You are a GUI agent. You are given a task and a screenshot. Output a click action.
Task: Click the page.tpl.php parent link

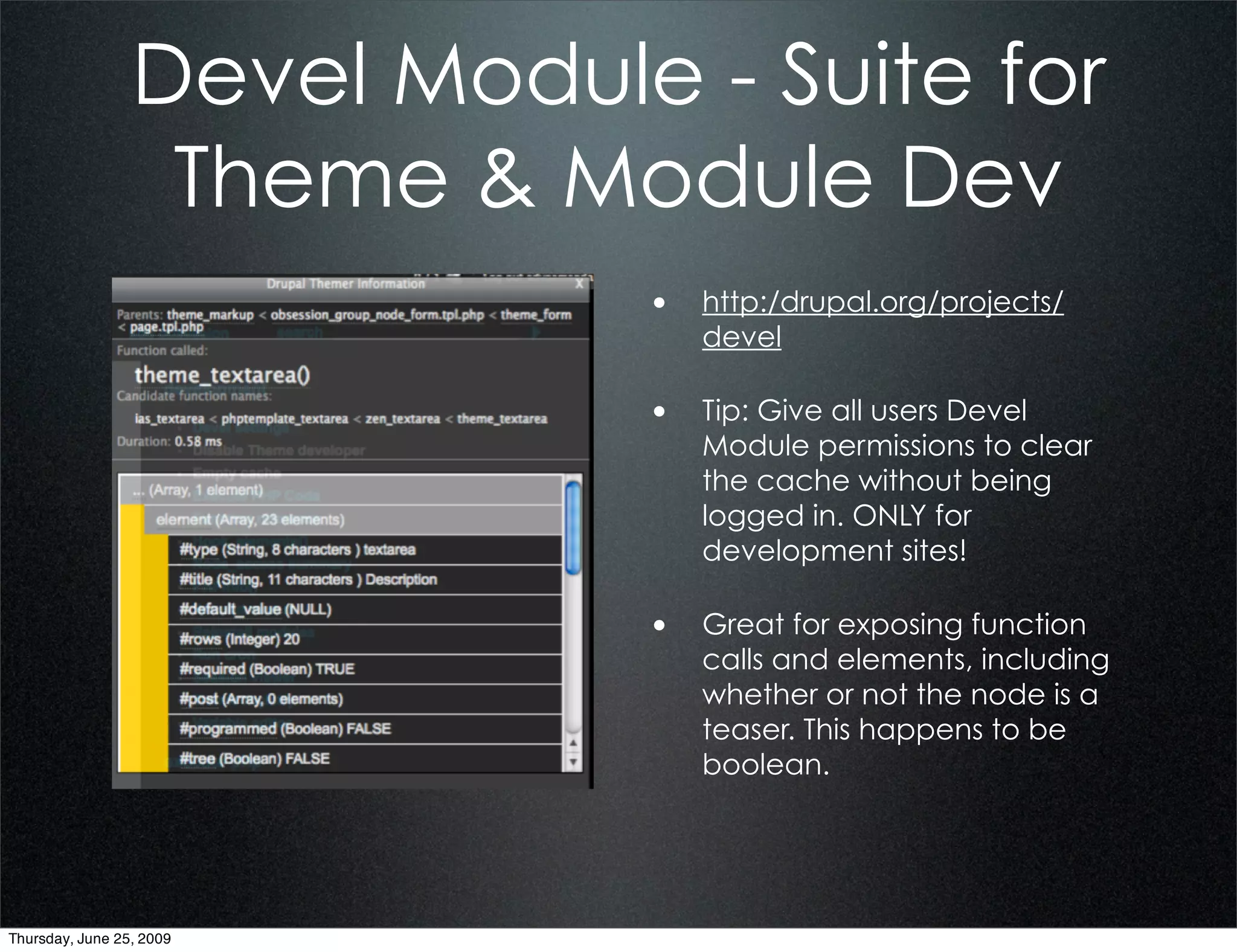[167, 327]
